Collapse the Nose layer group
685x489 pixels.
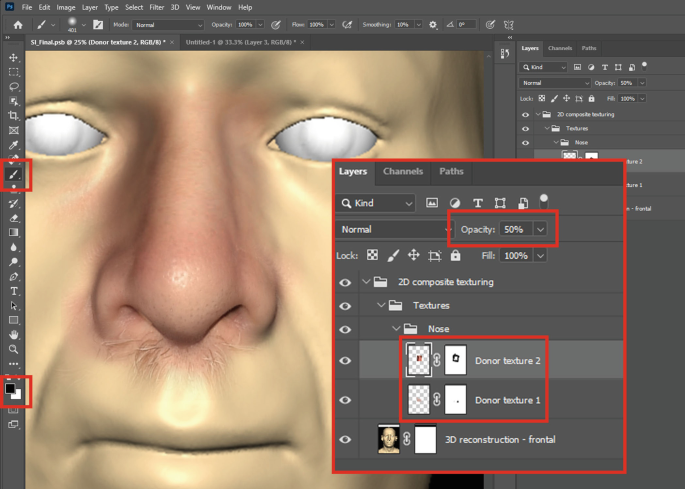(x=395, y=328)
